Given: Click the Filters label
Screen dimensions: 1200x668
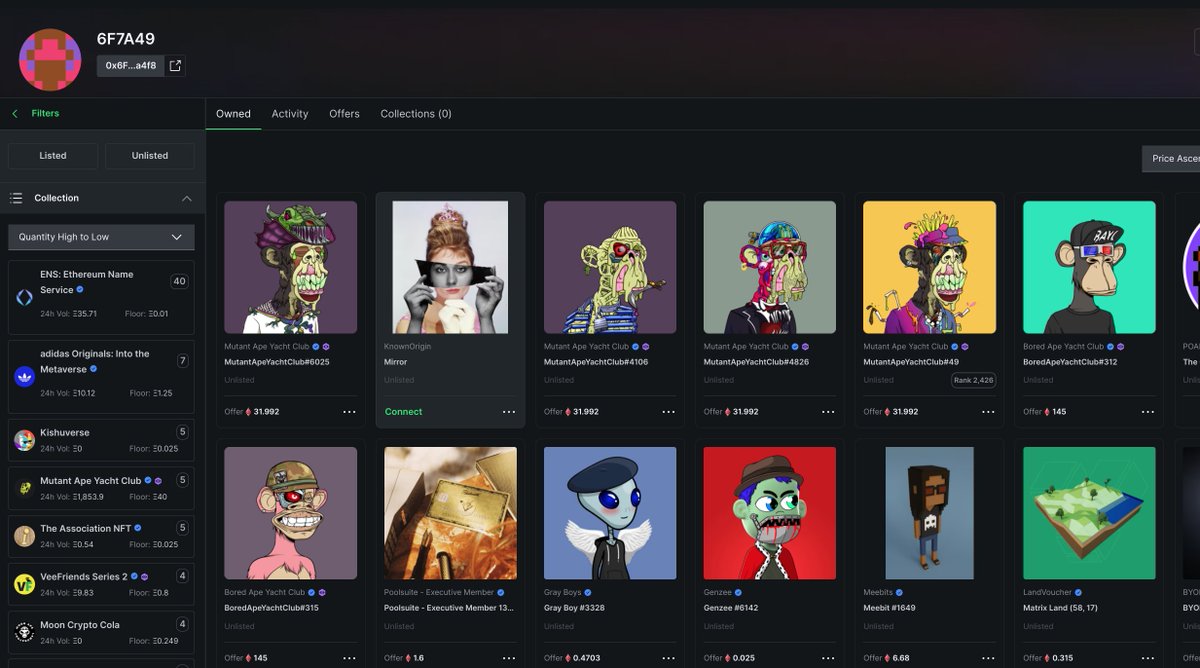Looking at the screenshot, I should [45, 113].
